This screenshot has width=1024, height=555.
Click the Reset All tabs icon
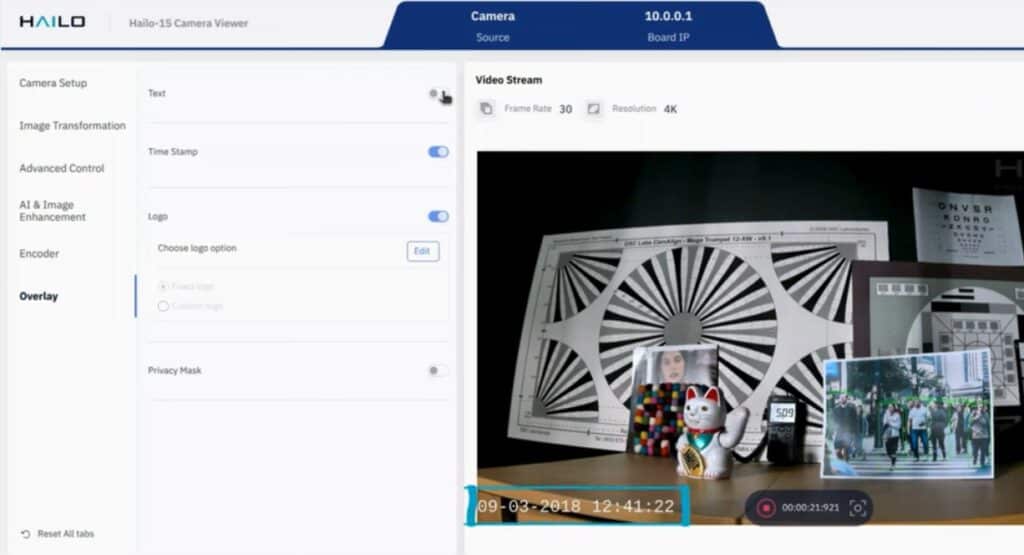pyautogui.click(x=25, y=534)
